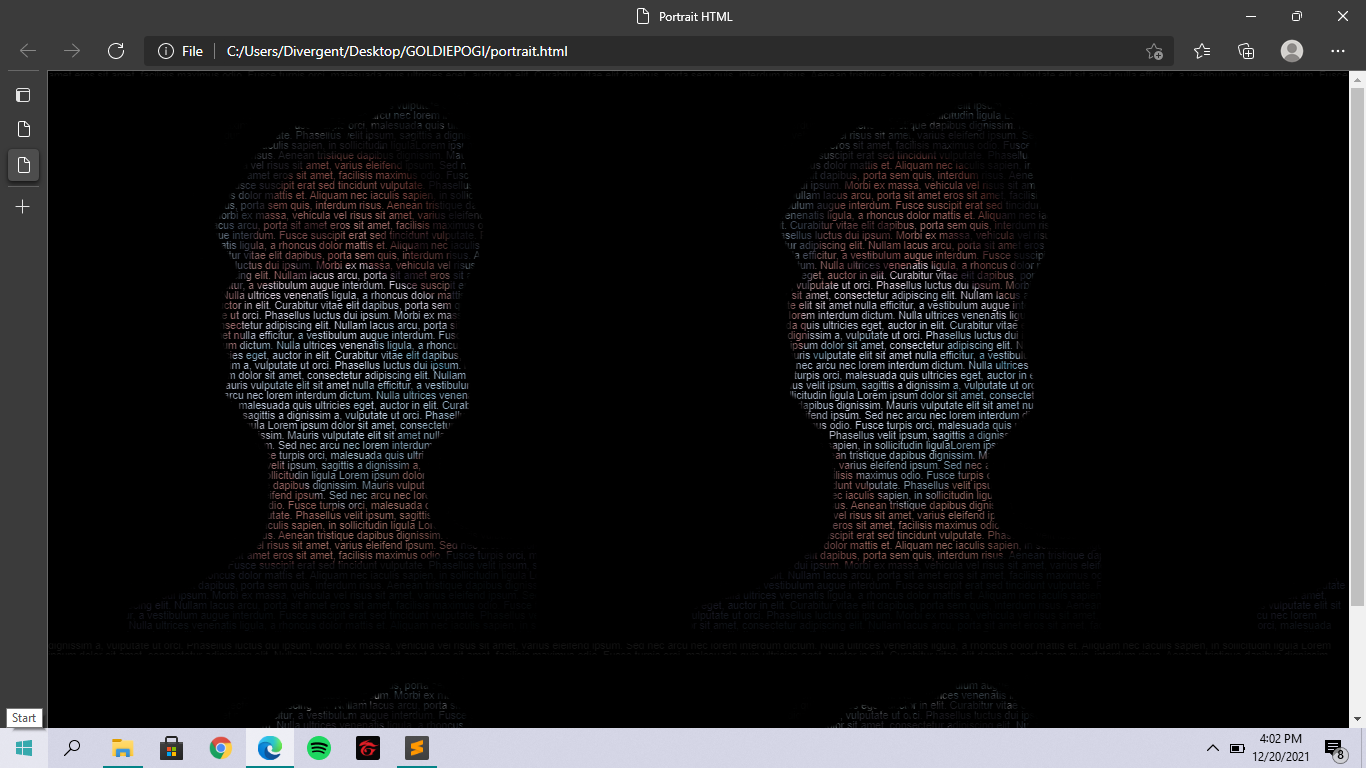Screen dimensions: 1366x768
Task: Open the clock showing 4:02 PM
Action: tap(1283, 748)
